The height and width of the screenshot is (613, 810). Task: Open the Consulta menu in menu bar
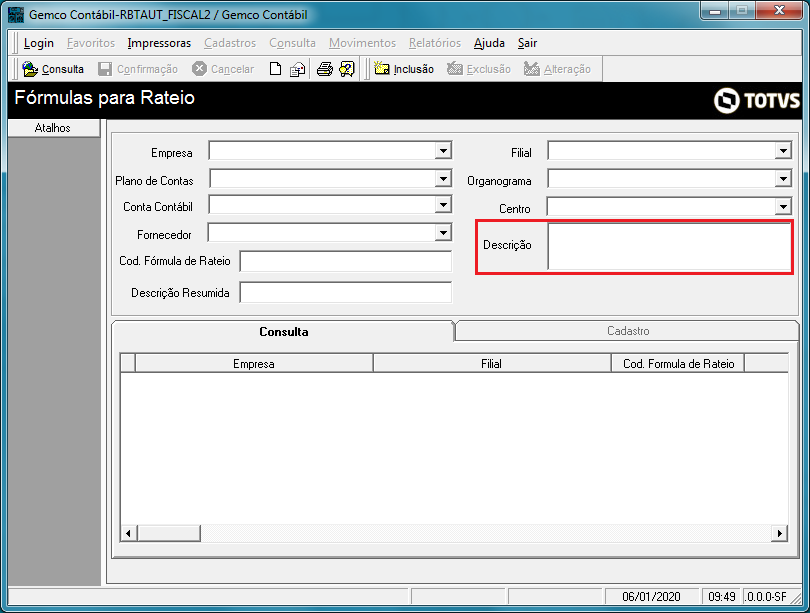tap(292, 43)
